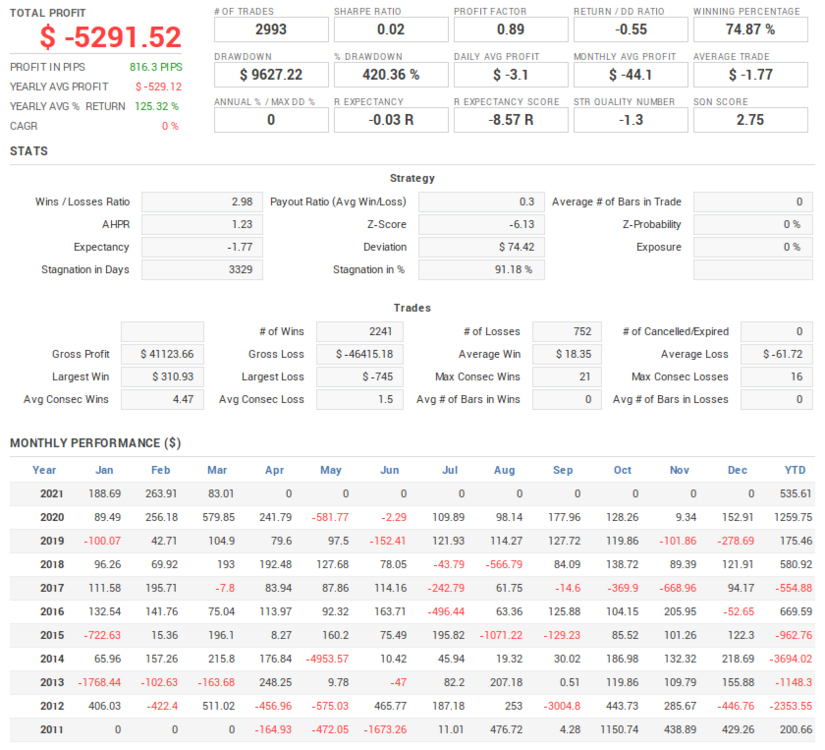
Task: Select the # of Wins field 2241
Action: [x=360, y=332]
